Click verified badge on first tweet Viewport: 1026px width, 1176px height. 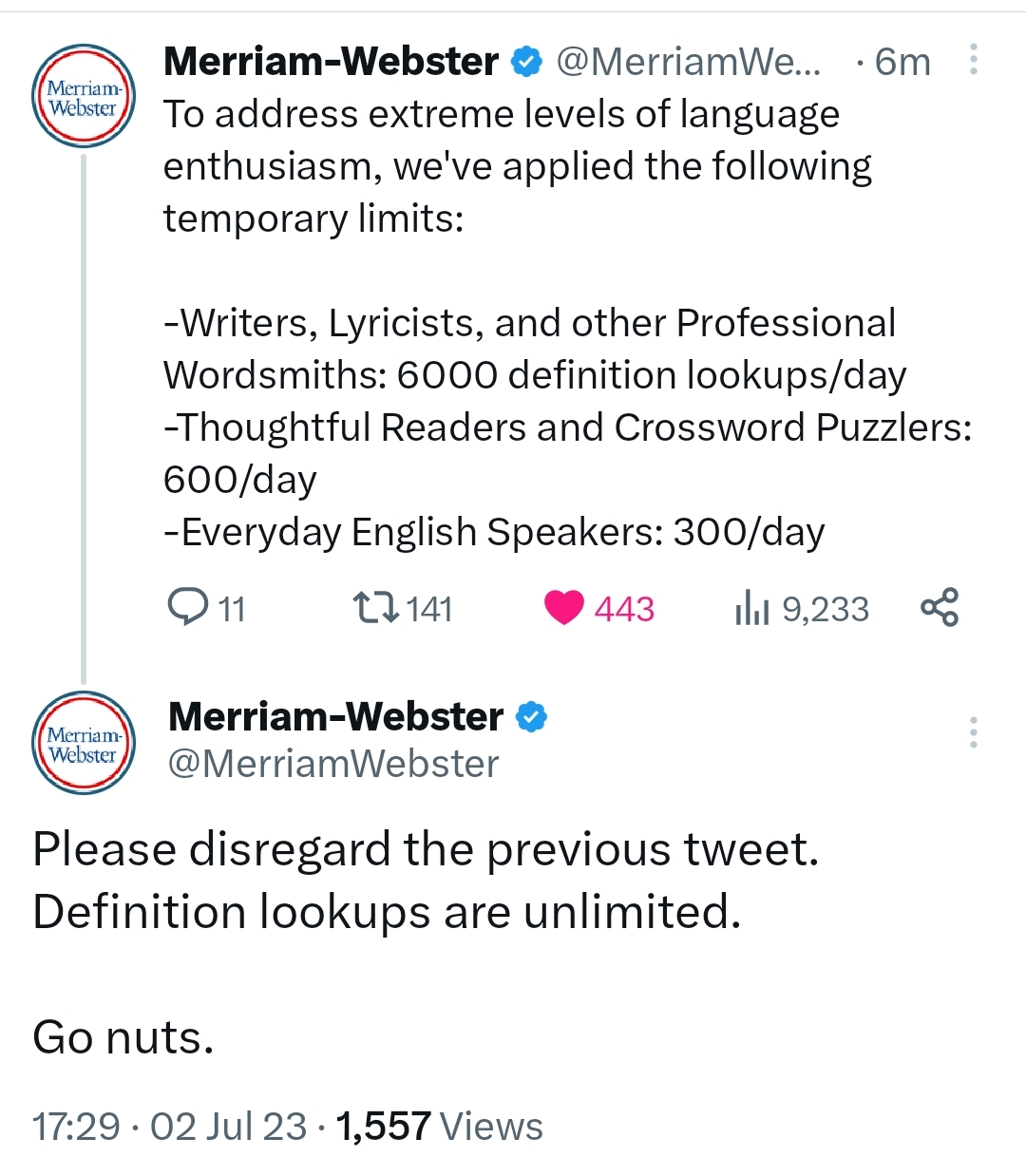[526, 62]
